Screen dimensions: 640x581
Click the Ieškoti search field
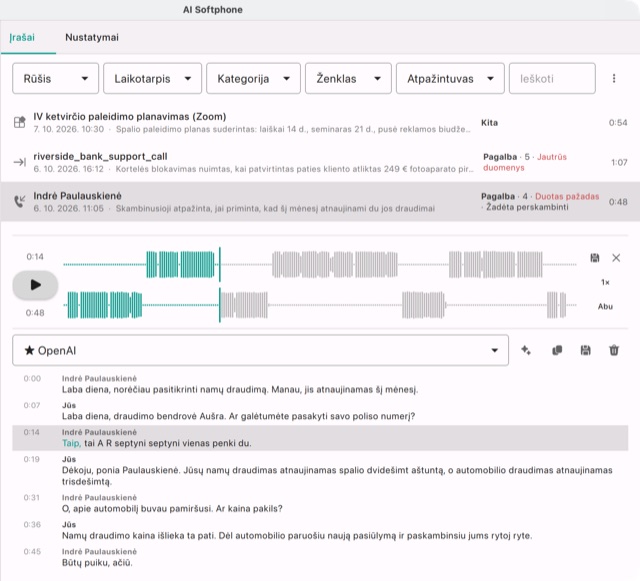pyautogui.click(x=552, y=78)
